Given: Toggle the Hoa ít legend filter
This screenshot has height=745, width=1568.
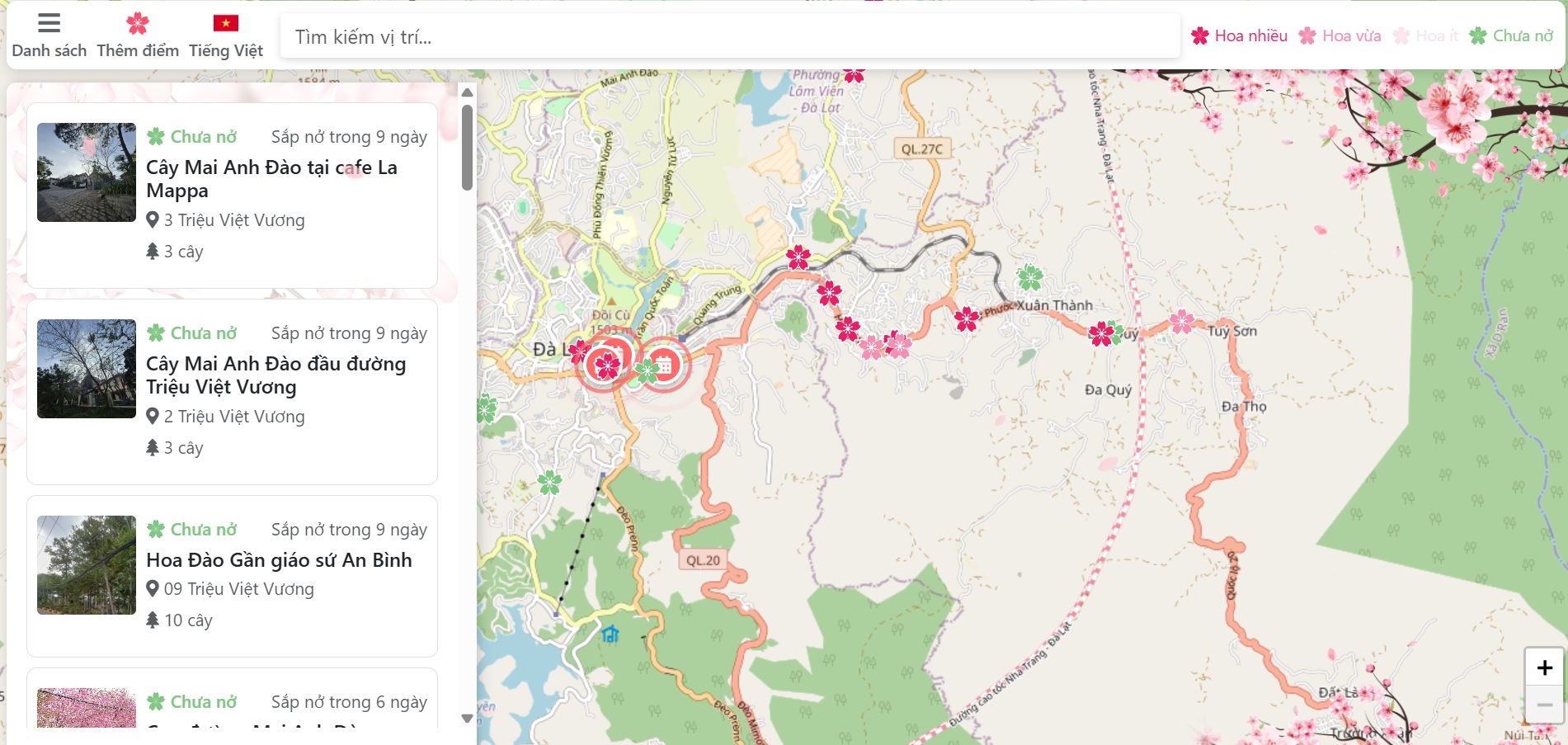Looking at the screenshot, I should (1426, 35).
